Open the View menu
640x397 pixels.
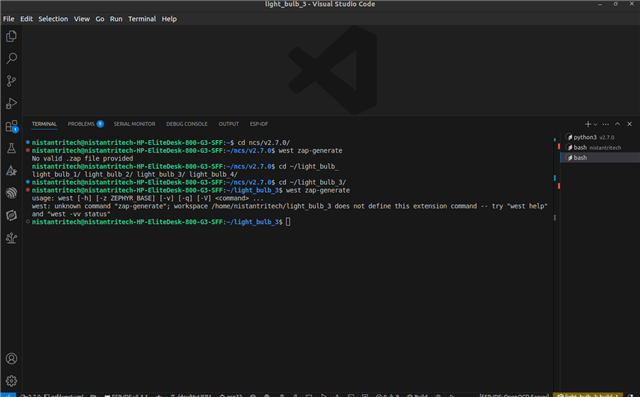tap(82, 19)
